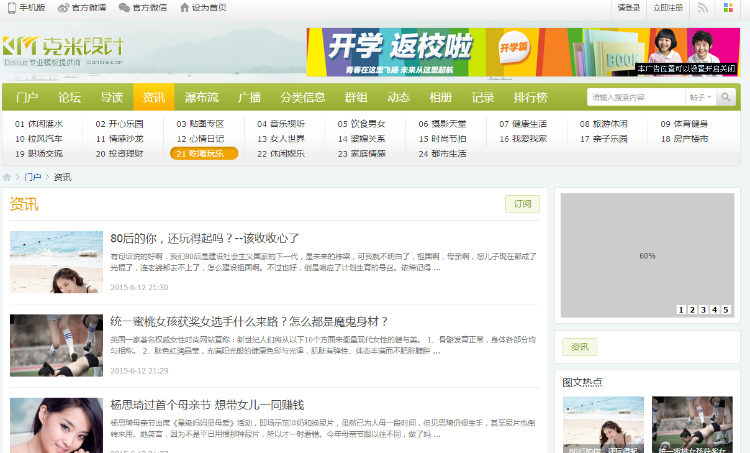Expand the 帖子 search type dropdown
The image size is (750, 453).
click(701, 97)
